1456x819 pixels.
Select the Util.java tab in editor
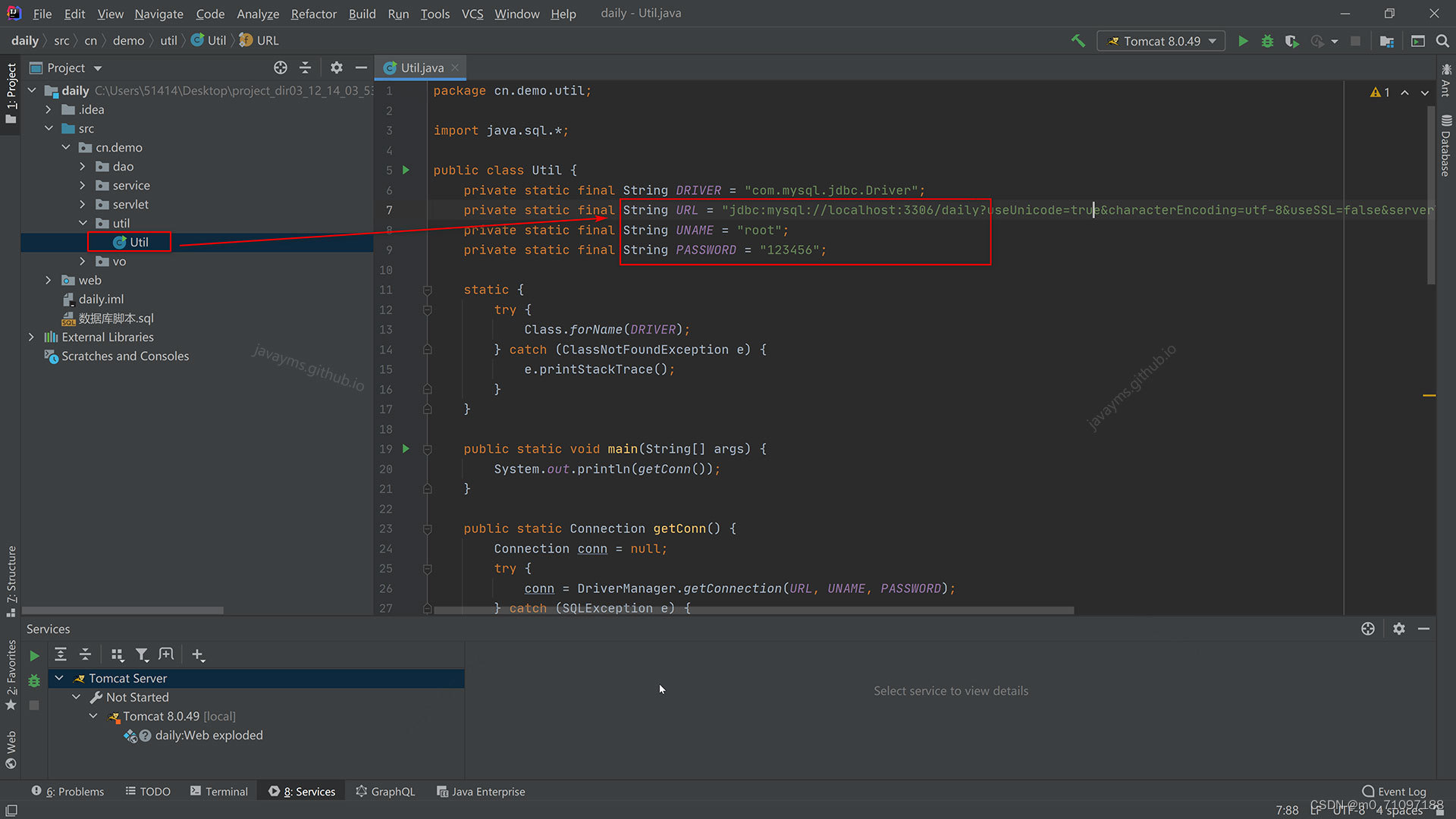coord(418,67)
